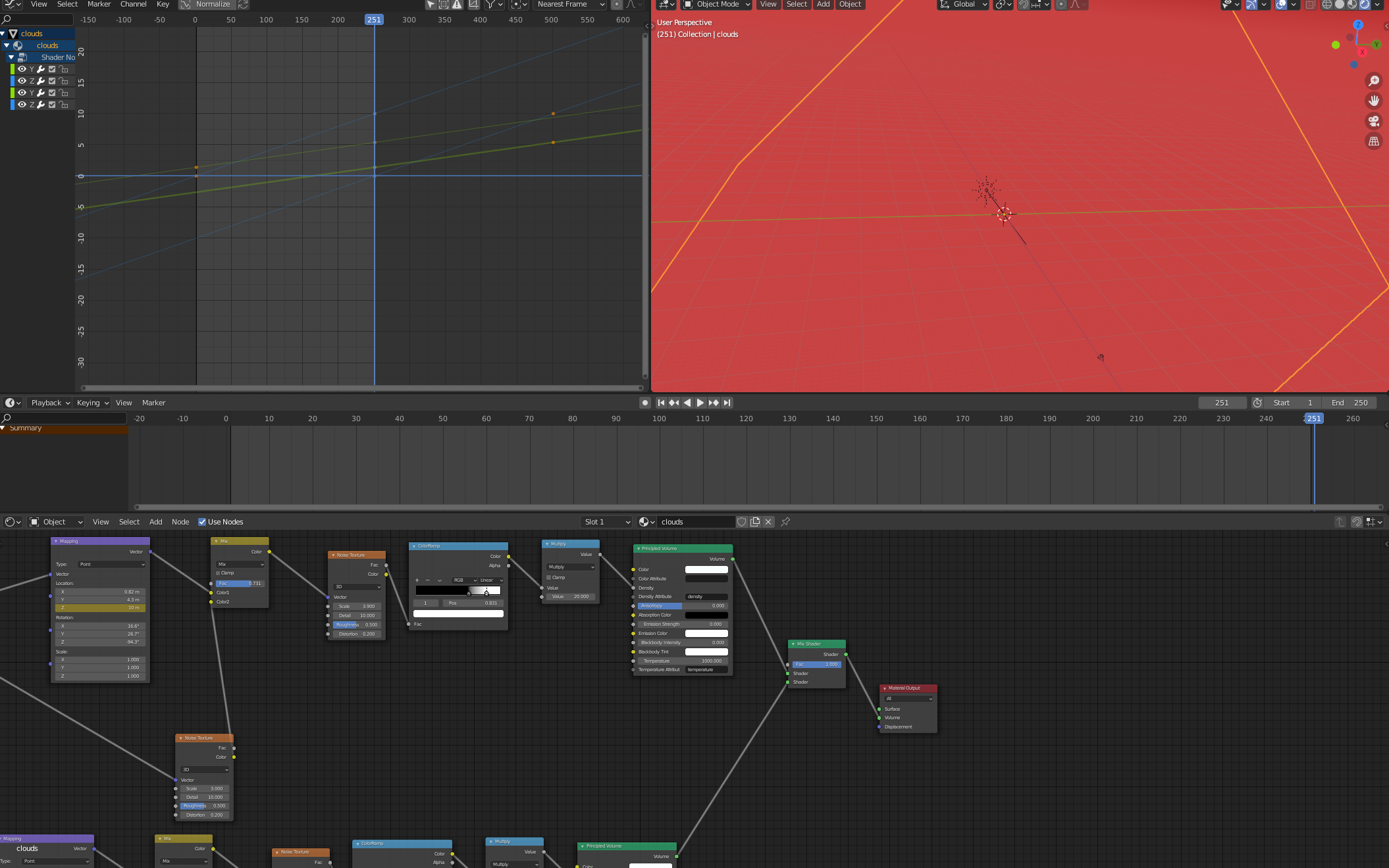Click the Normalize button in graph editor

coord(212,5)
